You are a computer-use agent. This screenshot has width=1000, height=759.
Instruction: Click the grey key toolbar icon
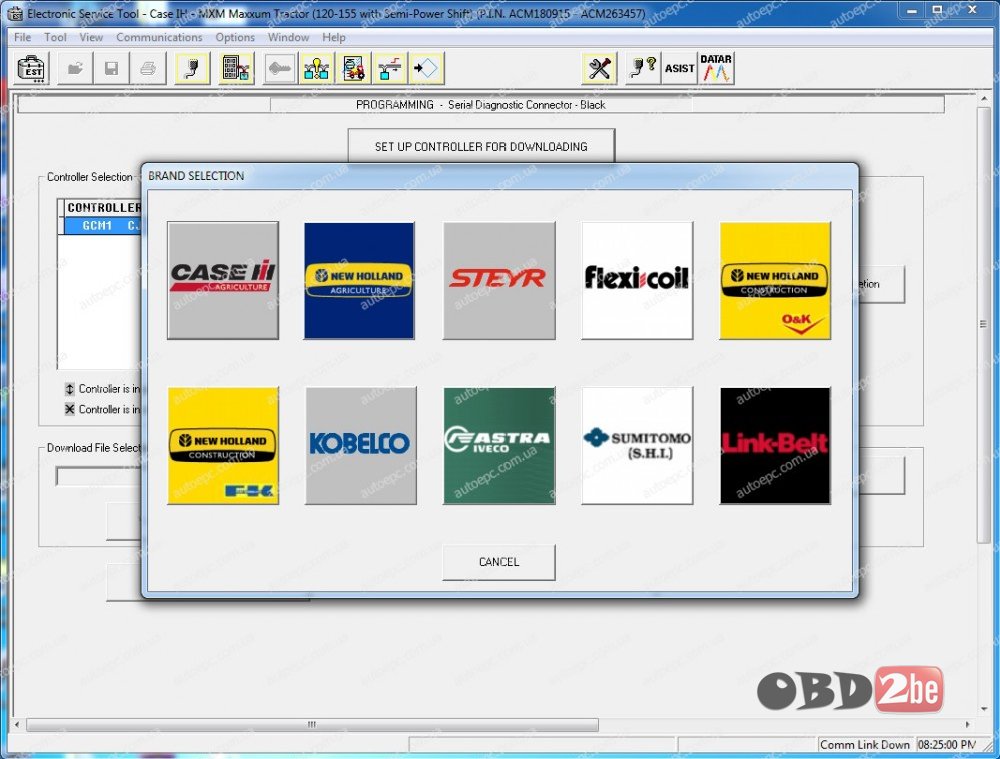279,68
